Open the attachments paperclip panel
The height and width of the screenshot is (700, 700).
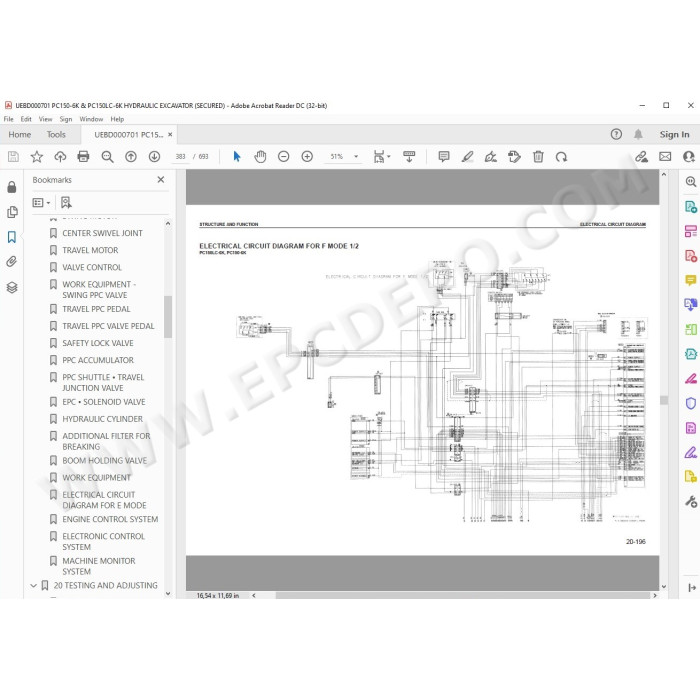click(x=12, y=262)
